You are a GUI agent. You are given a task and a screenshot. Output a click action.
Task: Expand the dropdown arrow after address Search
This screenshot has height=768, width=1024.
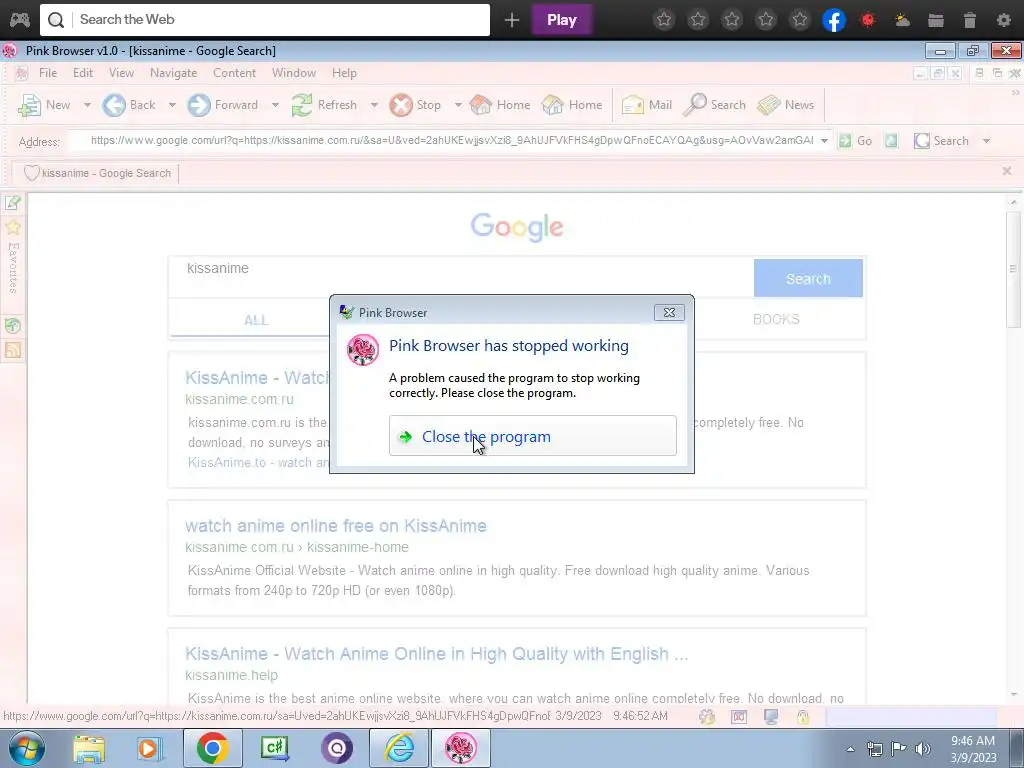(986, 140)
